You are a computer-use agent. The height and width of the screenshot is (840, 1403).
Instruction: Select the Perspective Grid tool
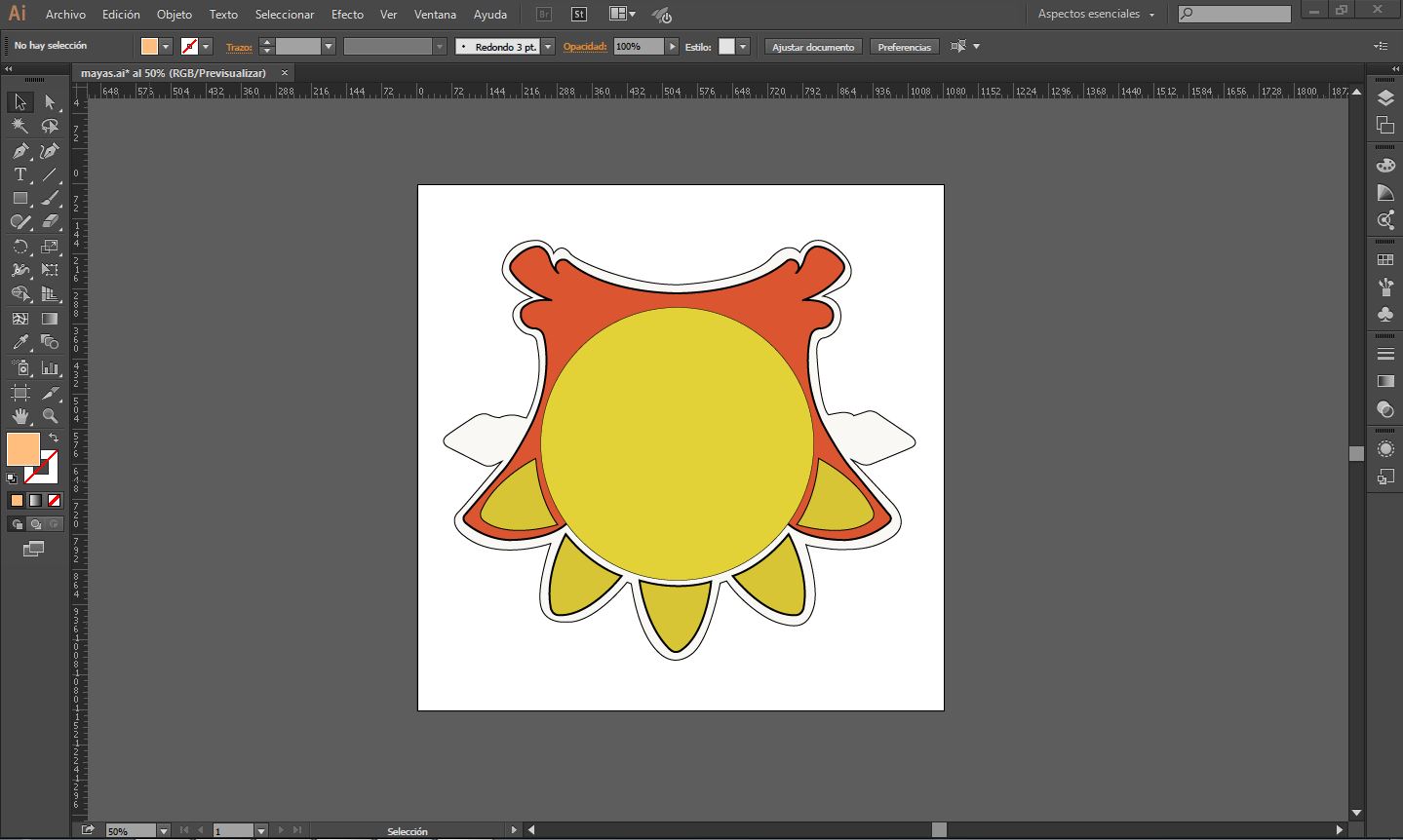(x=50, y=294)
